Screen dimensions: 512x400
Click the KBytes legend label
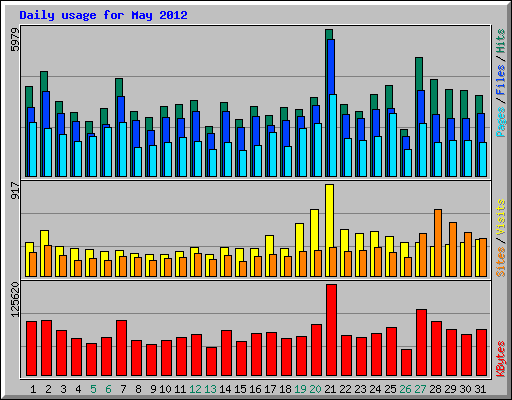[501, 359]
